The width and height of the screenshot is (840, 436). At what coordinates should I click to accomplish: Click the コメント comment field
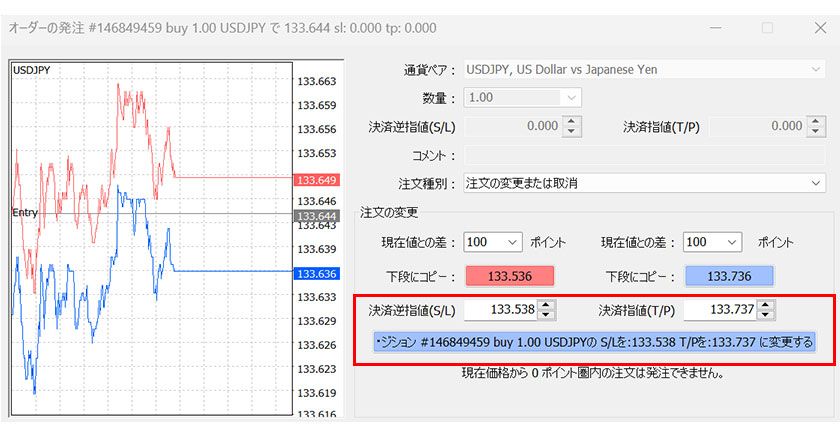(x=643, y=155)
